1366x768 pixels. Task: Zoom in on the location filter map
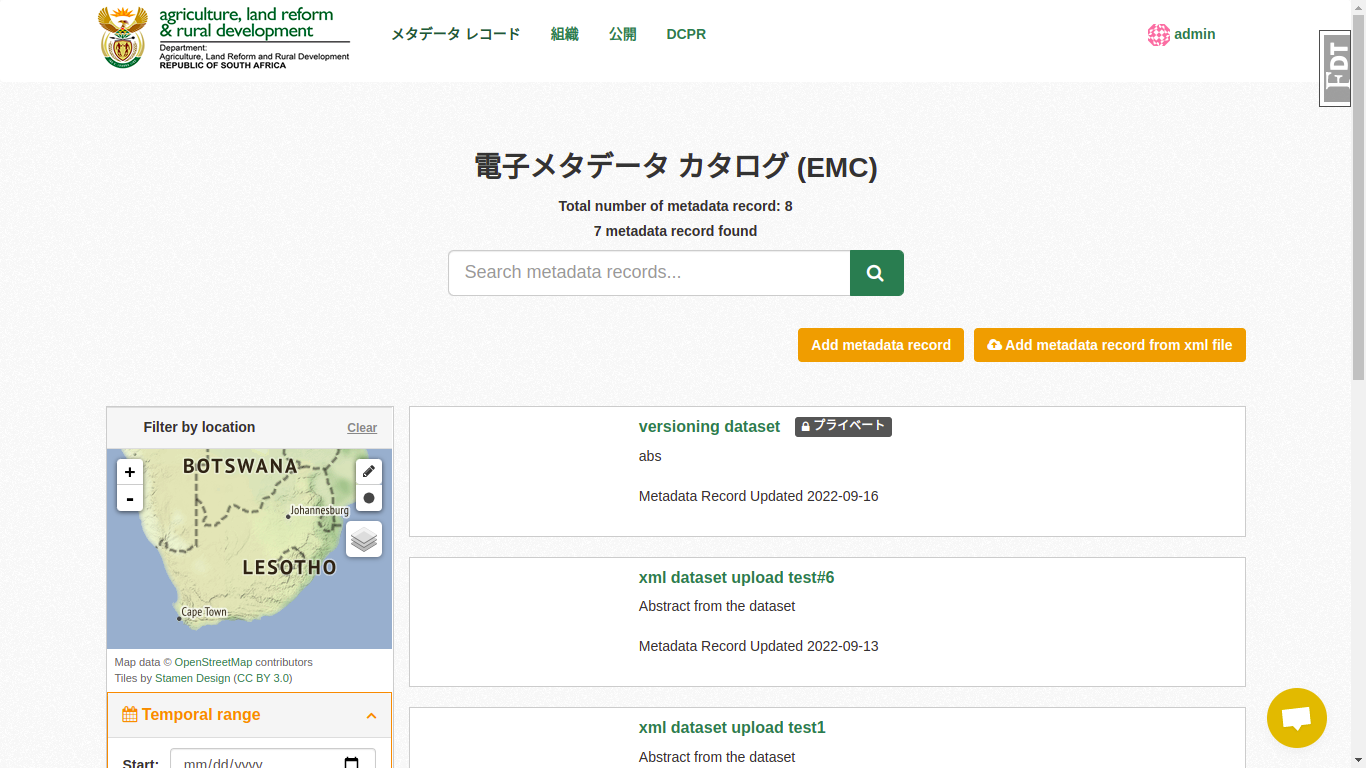pyautogui.click(x=129, y=471)
